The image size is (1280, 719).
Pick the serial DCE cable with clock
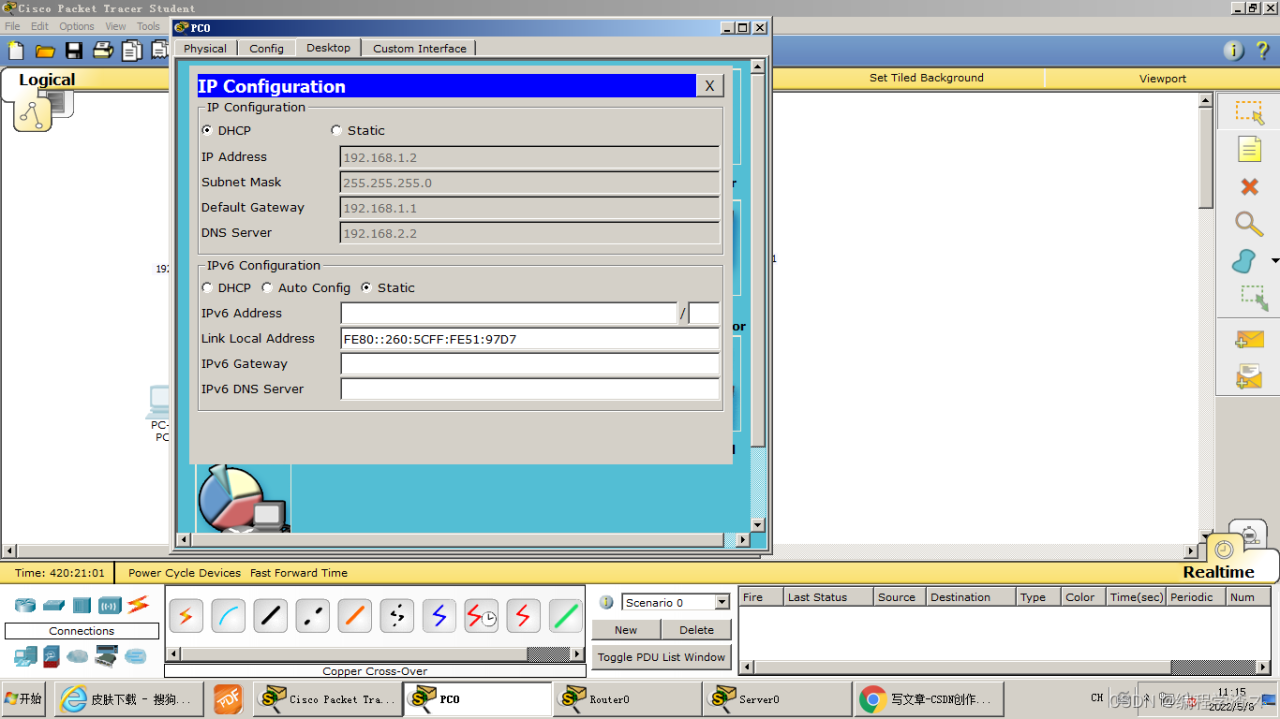481,616
